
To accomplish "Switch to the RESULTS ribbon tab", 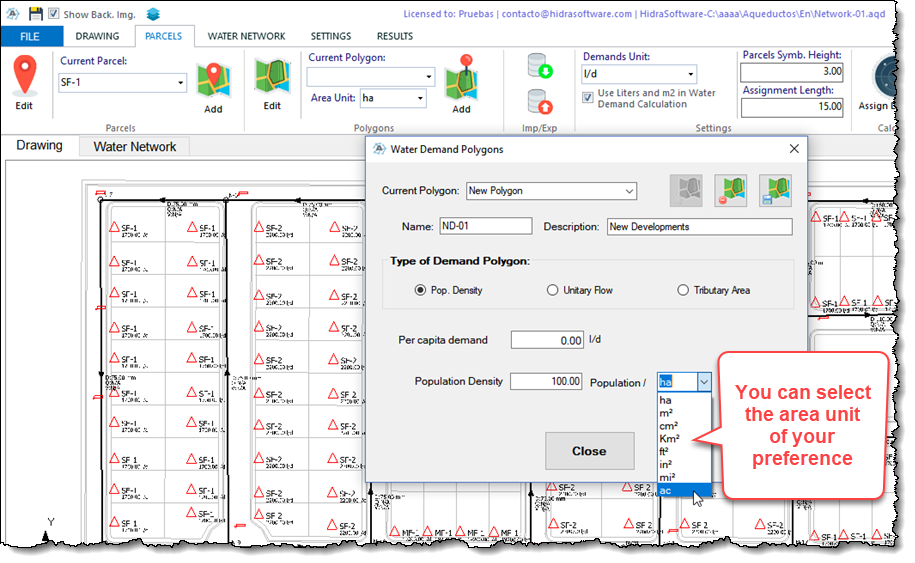I will coord(394,36).
